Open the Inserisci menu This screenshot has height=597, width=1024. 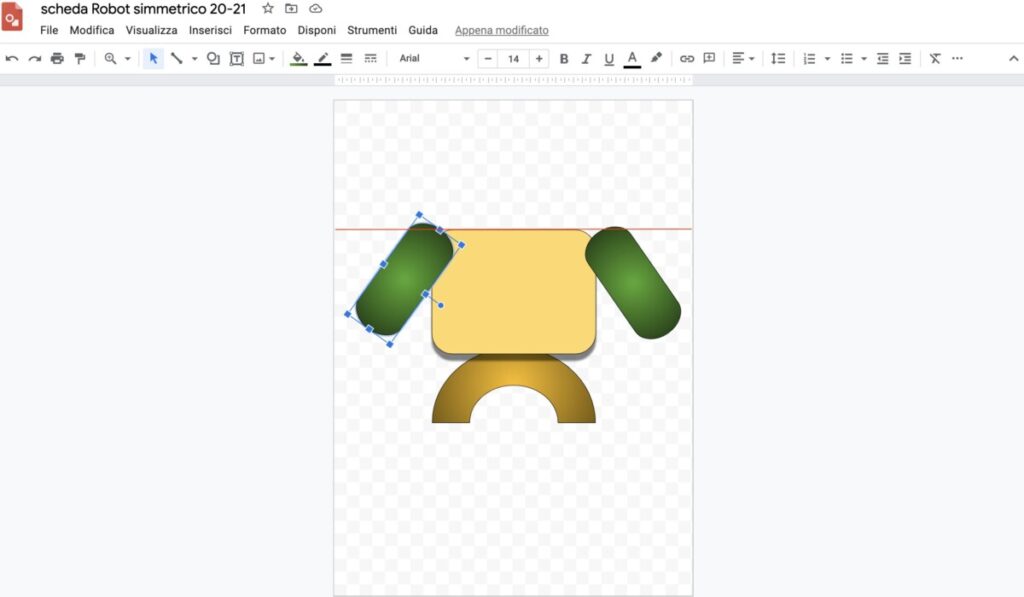pyautogui.click(x=210, y=30)
